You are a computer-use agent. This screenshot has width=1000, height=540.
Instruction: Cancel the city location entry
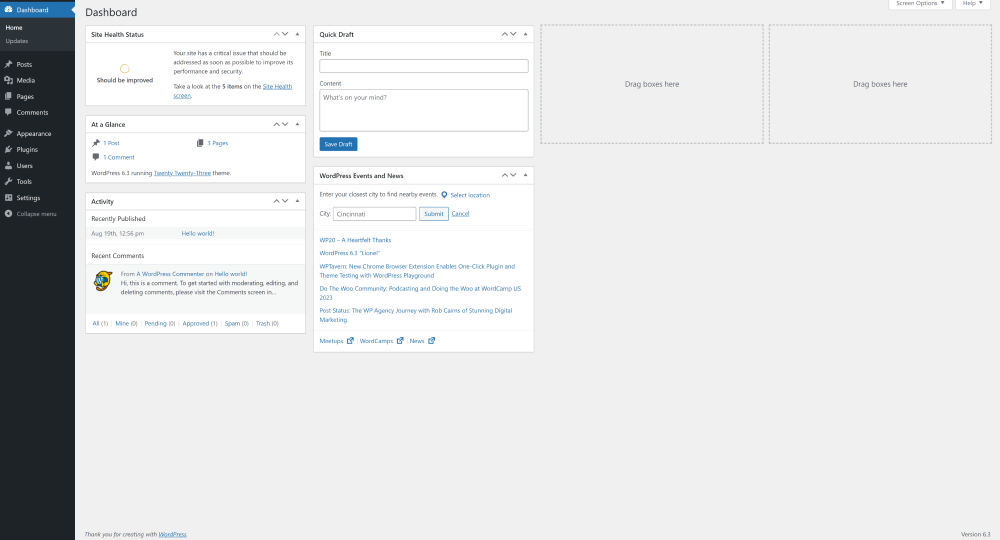coord(460,214)
